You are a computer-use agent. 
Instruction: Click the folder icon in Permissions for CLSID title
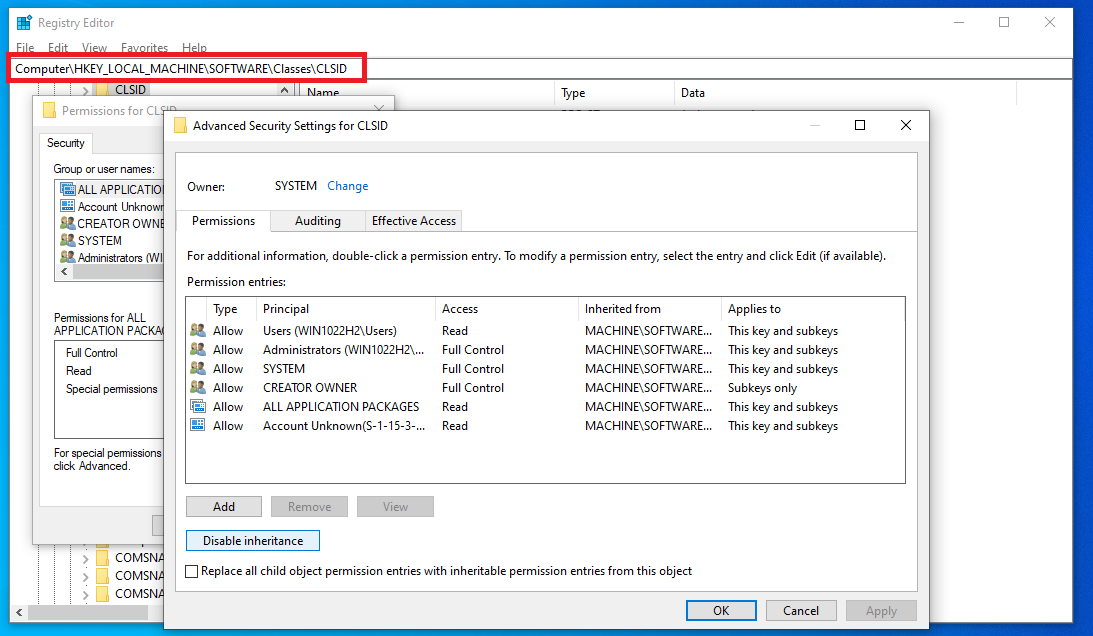point(49,110)
